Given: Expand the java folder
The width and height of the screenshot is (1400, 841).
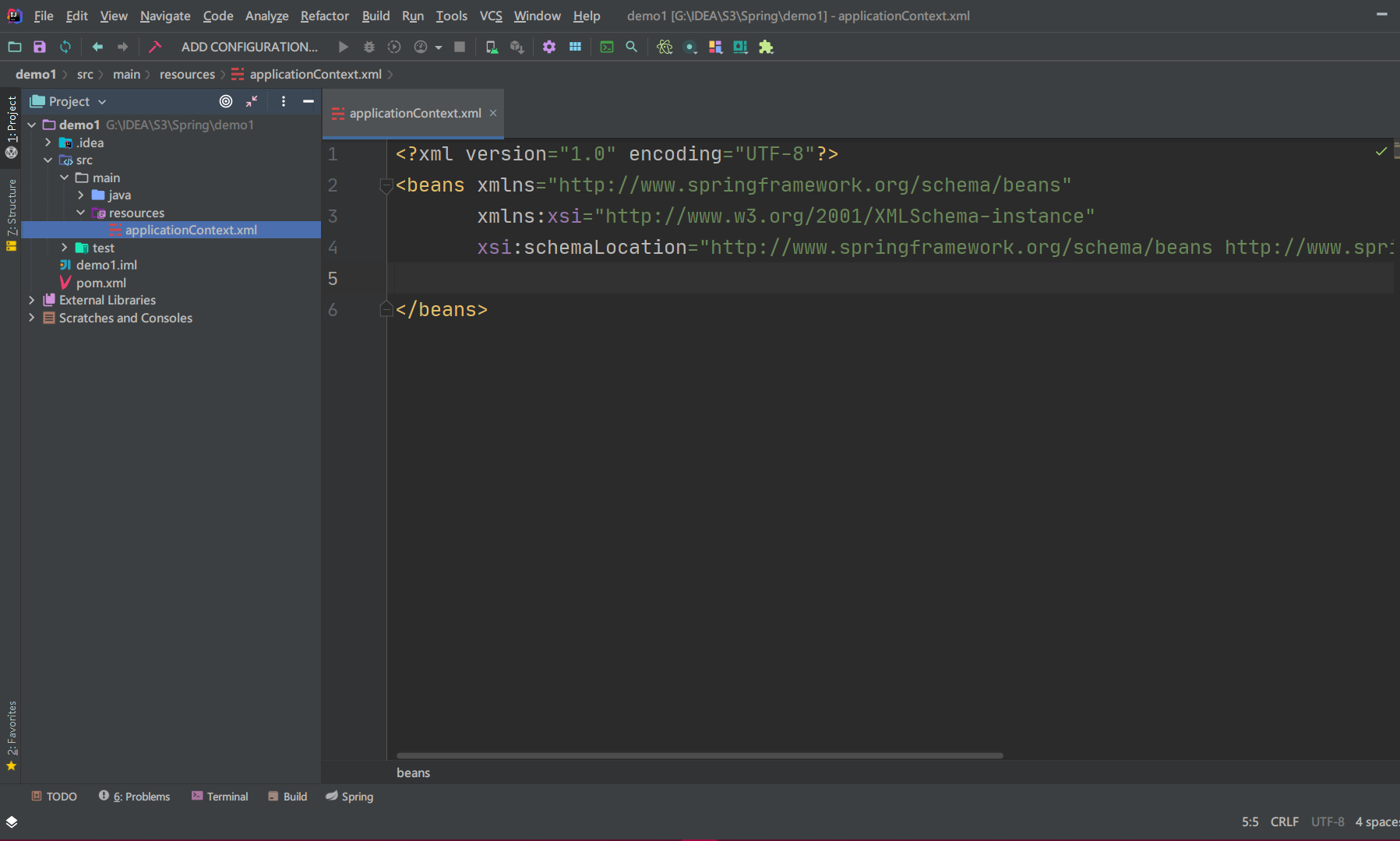Looking at the screenshot, I should click(x=81, y=195).
